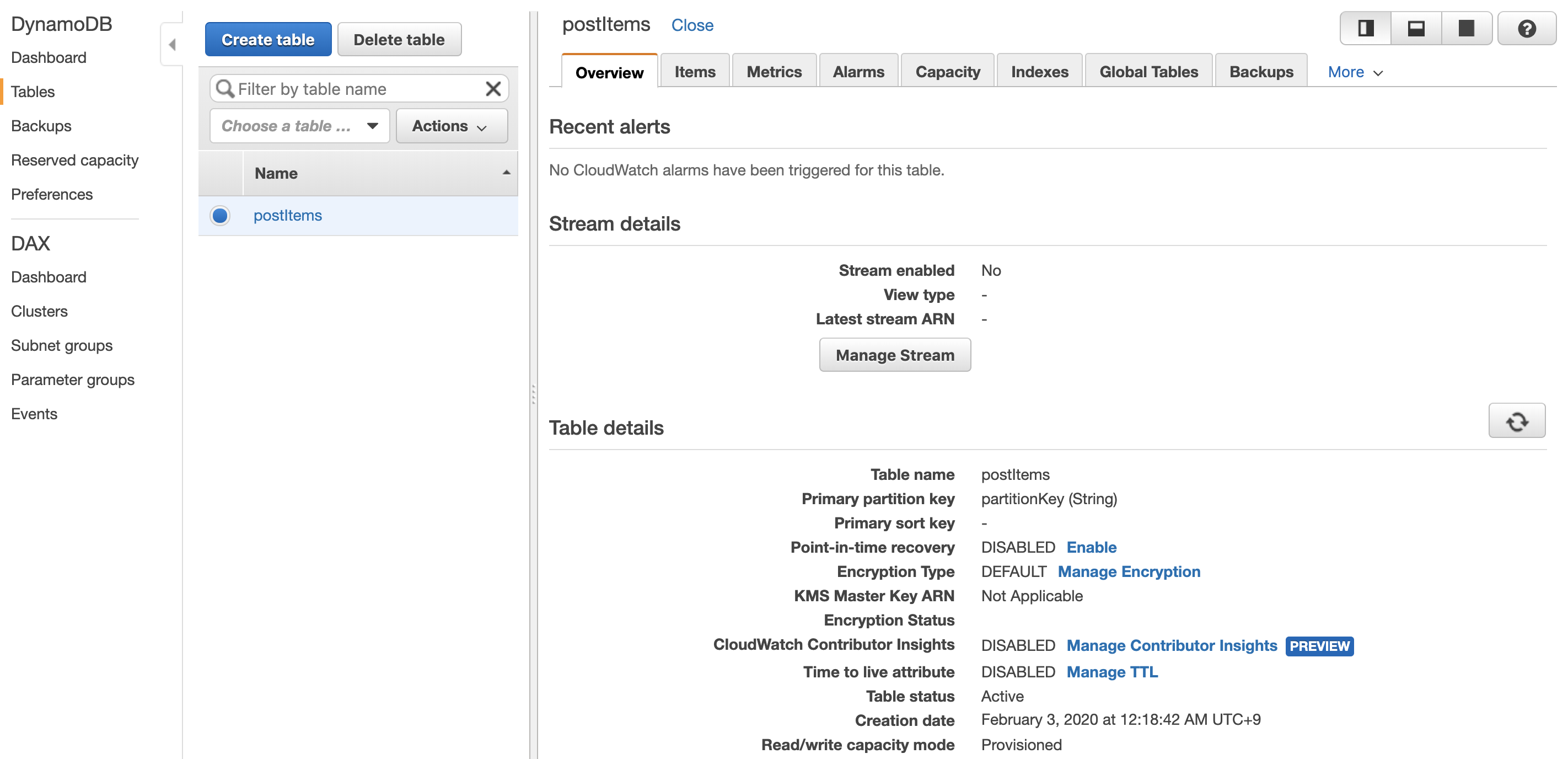Open the Actions dropdown menu

[451, 126]
